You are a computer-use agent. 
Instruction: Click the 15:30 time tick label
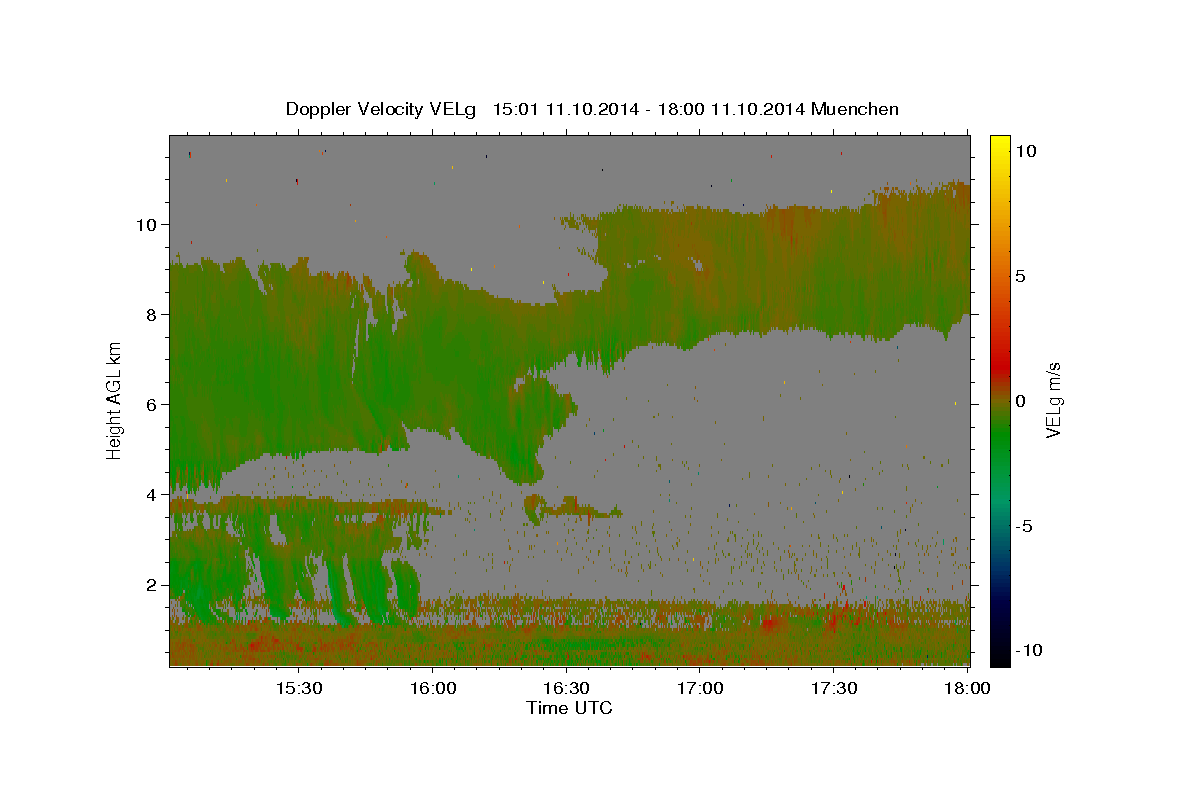[299, 688]
